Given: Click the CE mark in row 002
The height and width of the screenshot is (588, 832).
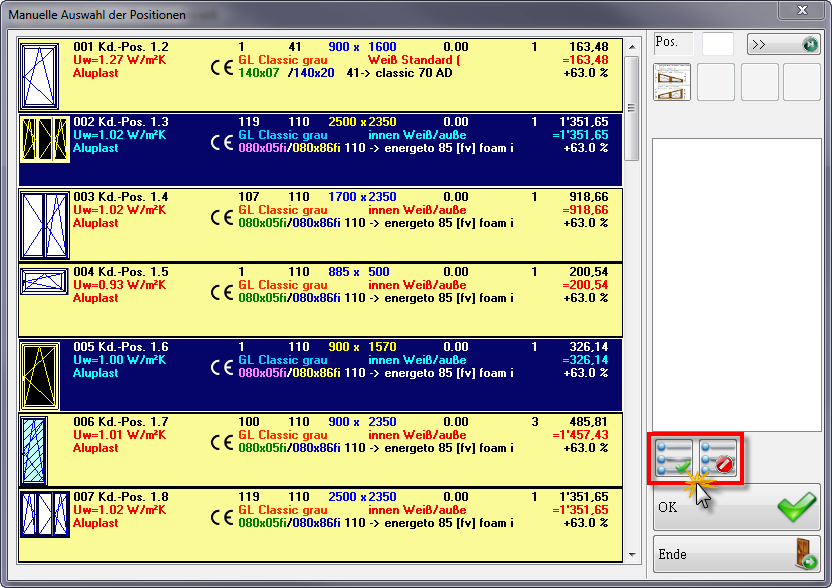Looking at the screenshot, I should pyautogui.click(x=222, y=142).
